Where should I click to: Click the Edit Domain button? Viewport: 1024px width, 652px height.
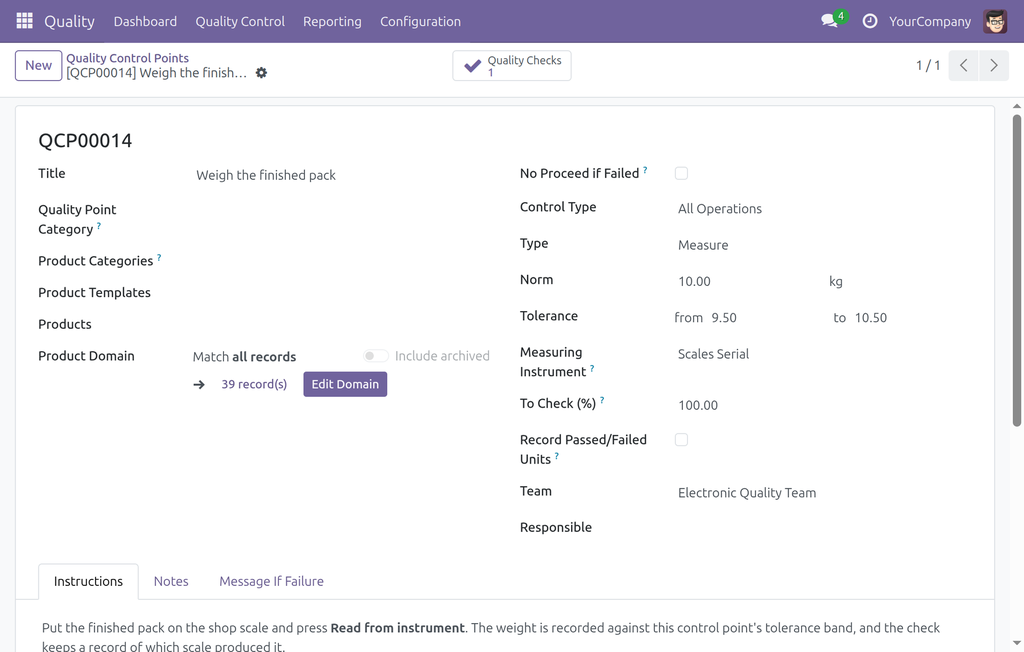pos(345,384)
